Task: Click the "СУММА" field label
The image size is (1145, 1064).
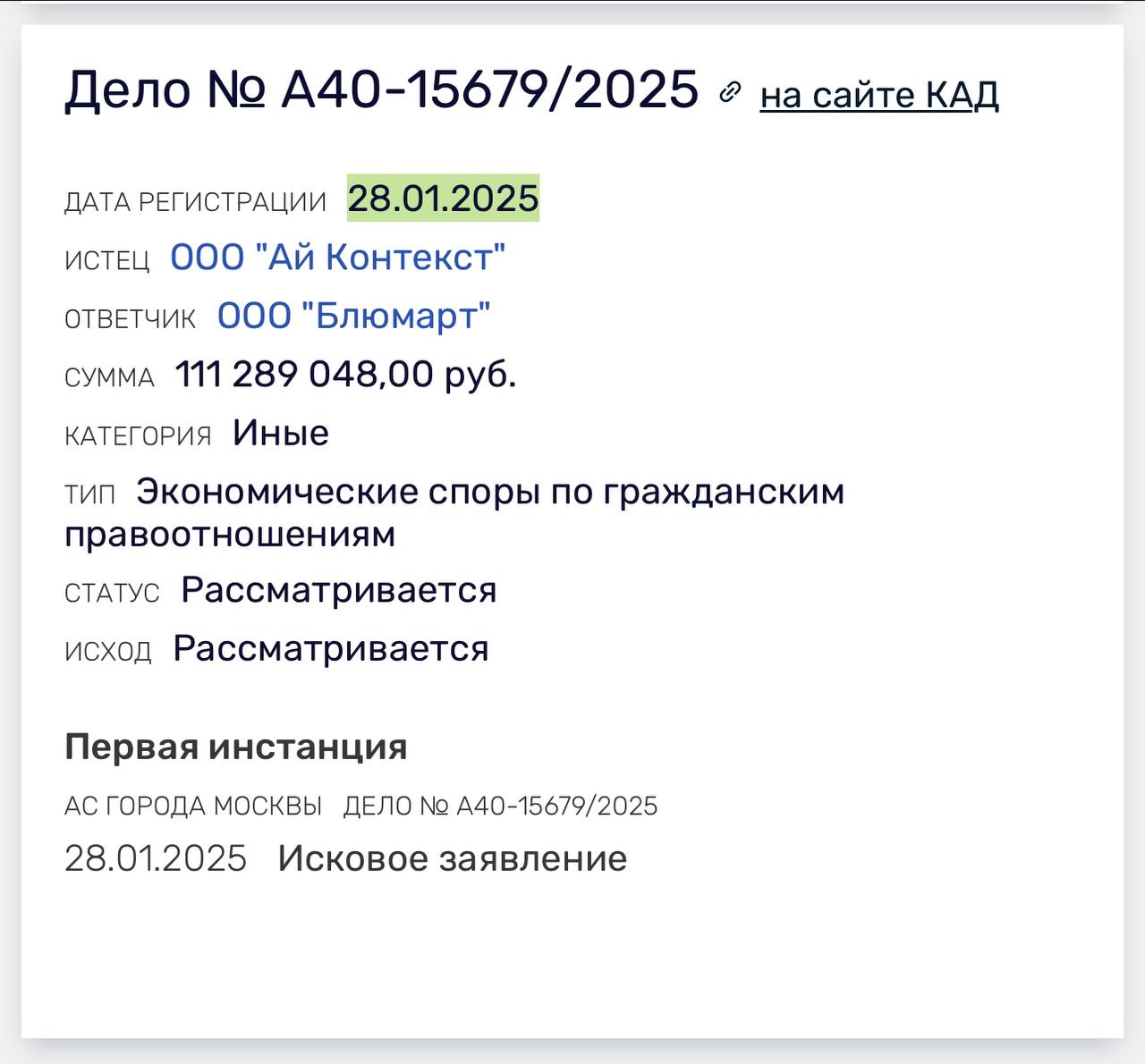Action: click(109, 378)
